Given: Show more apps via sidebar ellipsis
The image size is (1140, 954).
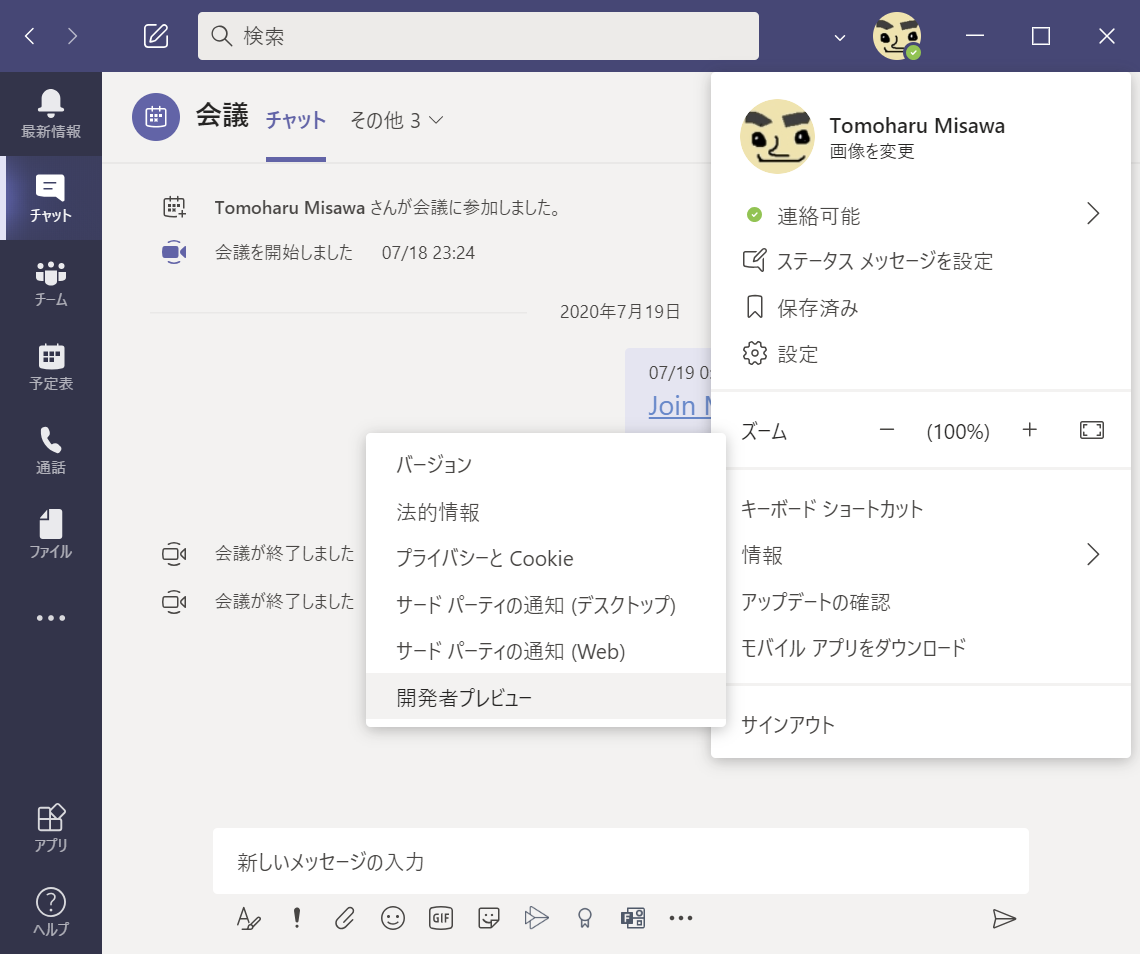Looking at the screenshot, I should [x=51, y=618].
